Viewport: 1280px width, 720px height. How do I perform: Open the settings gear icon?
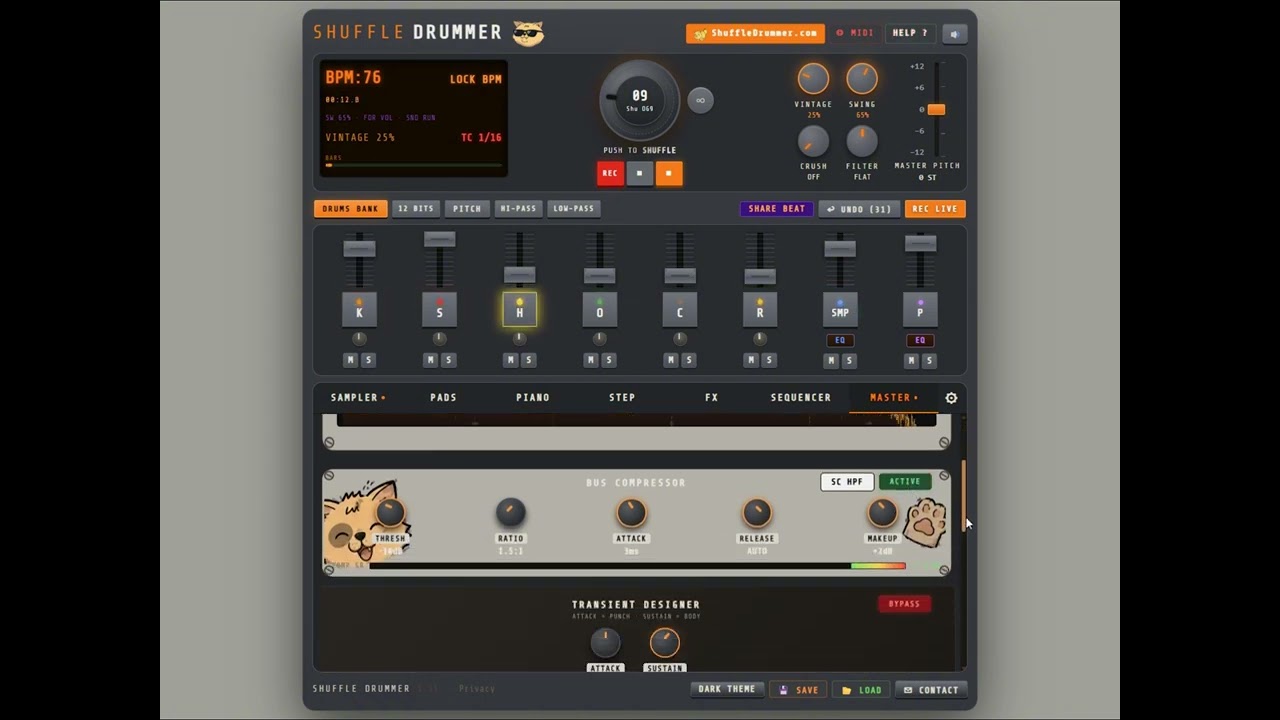click(x=951, y=398)
